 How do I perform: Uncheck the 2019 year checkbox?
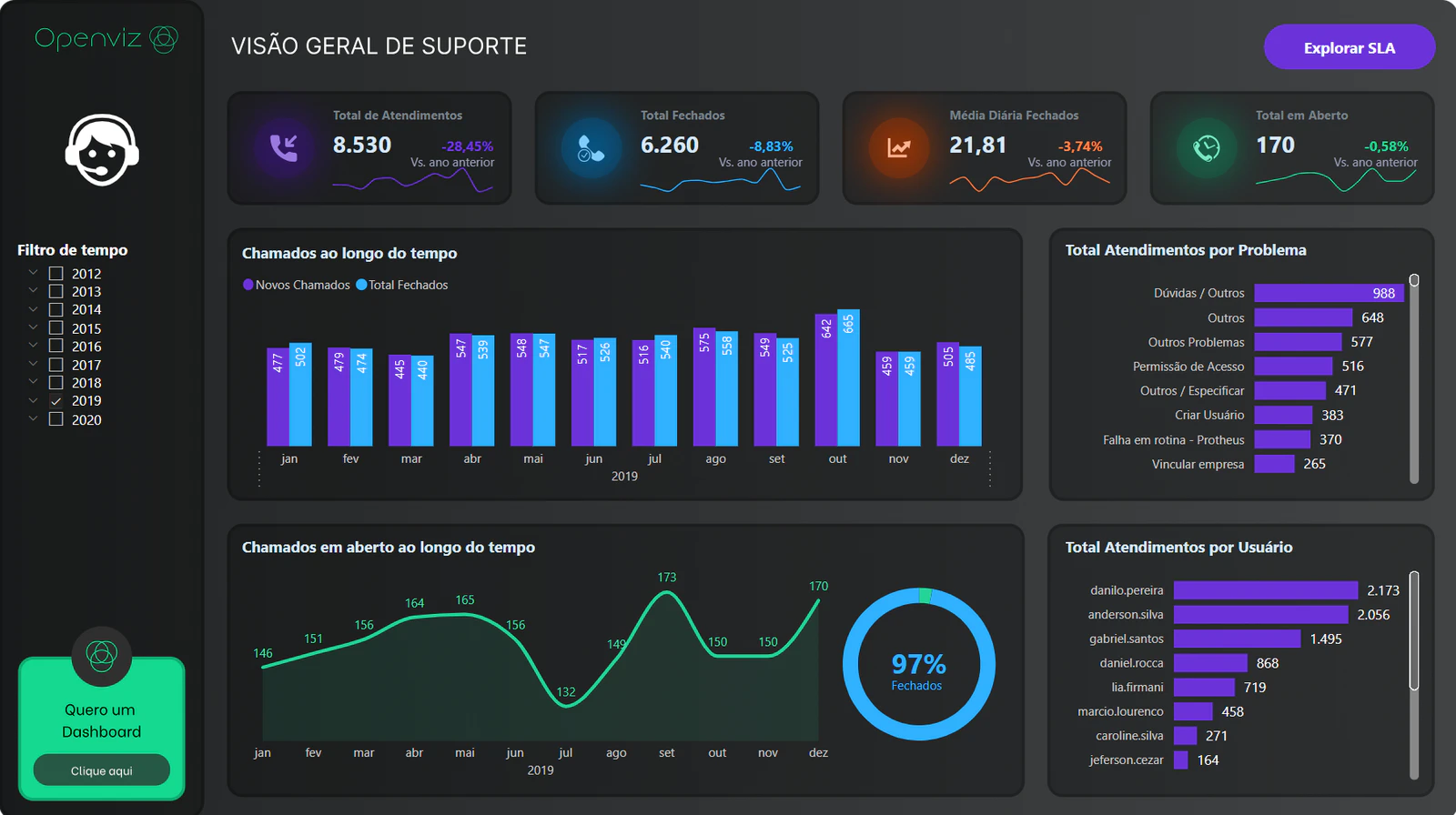coord(56,401)
